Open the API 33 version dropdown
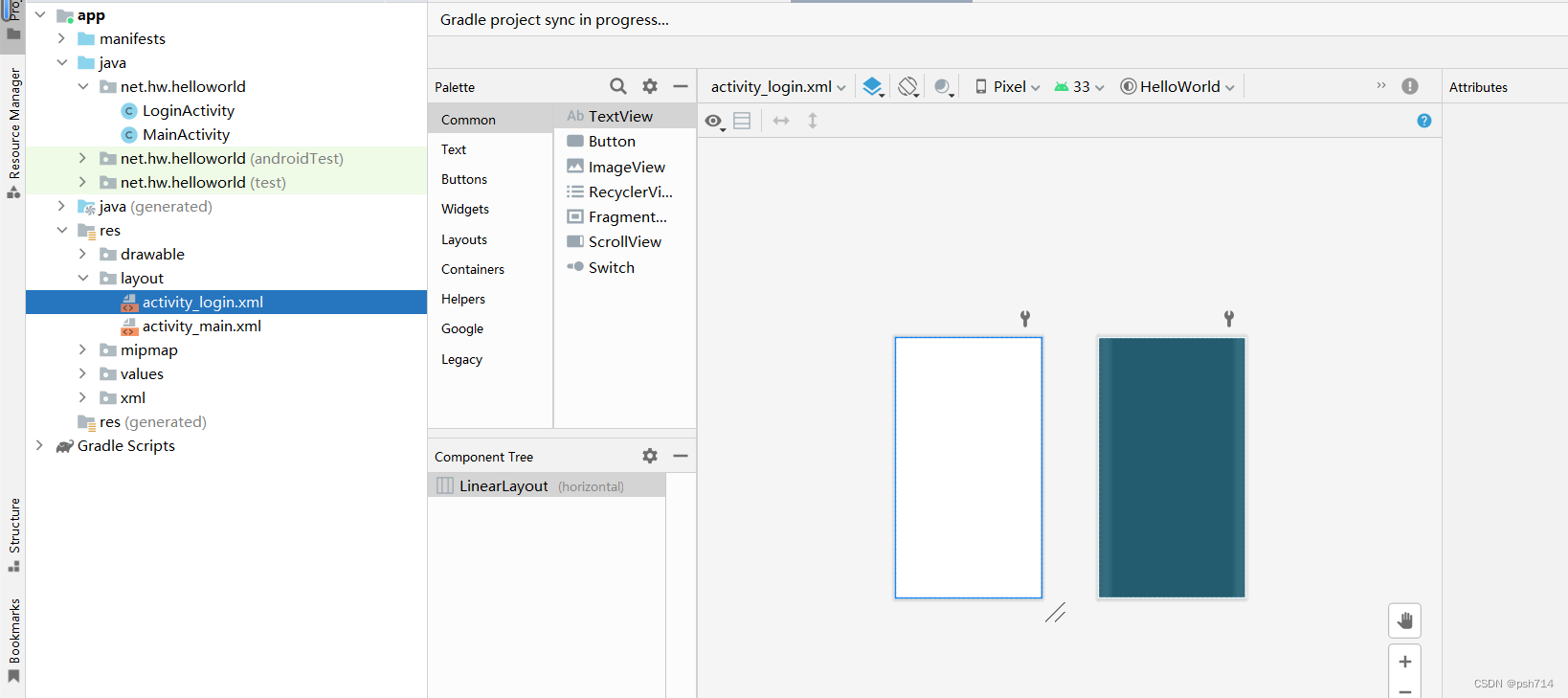Viewport: 1568px width, 698px height. (x=1080, y=86)
